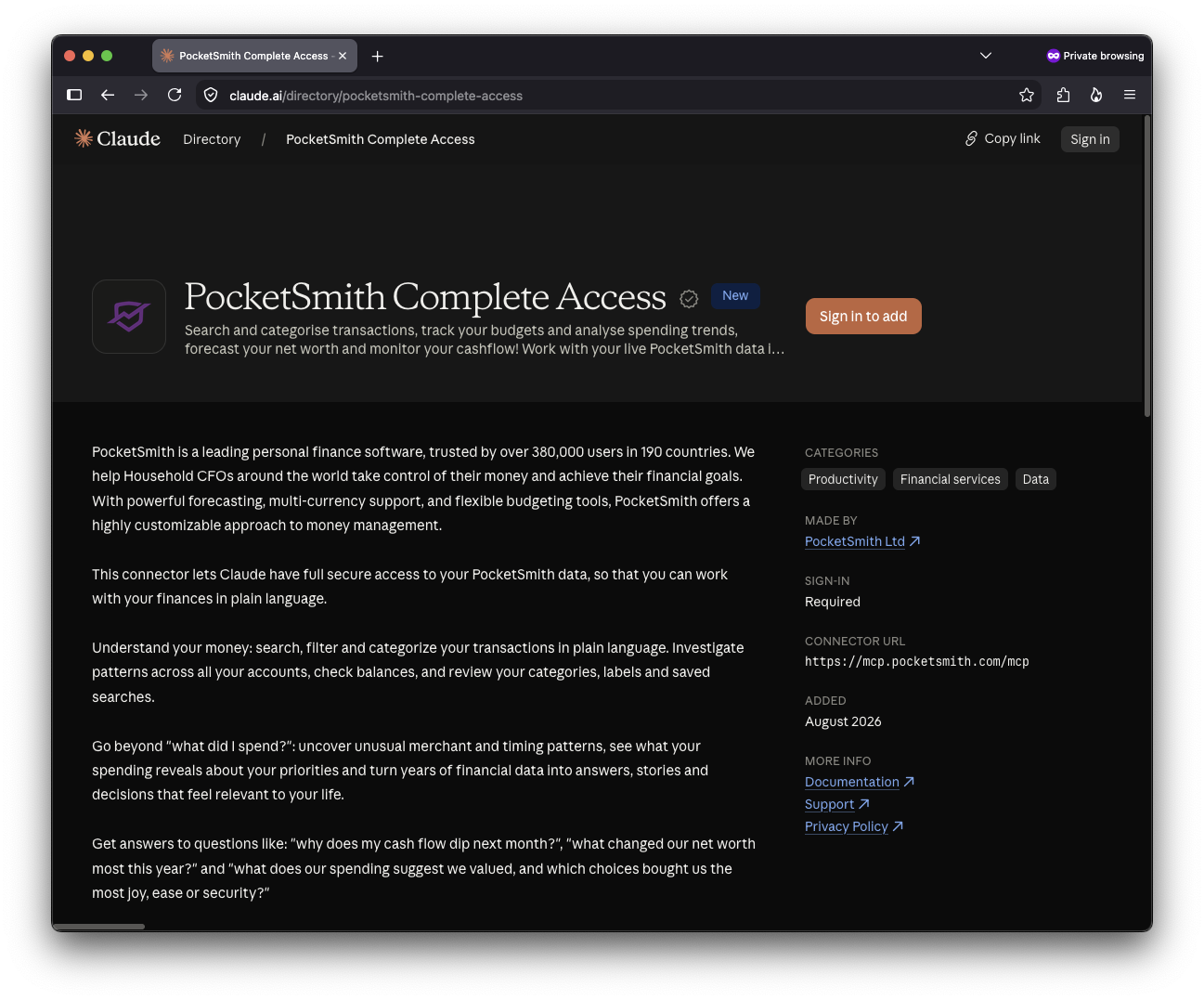
Task: Click the horizontal scrollbar thumb at the bottom
Action: [98, 927]
